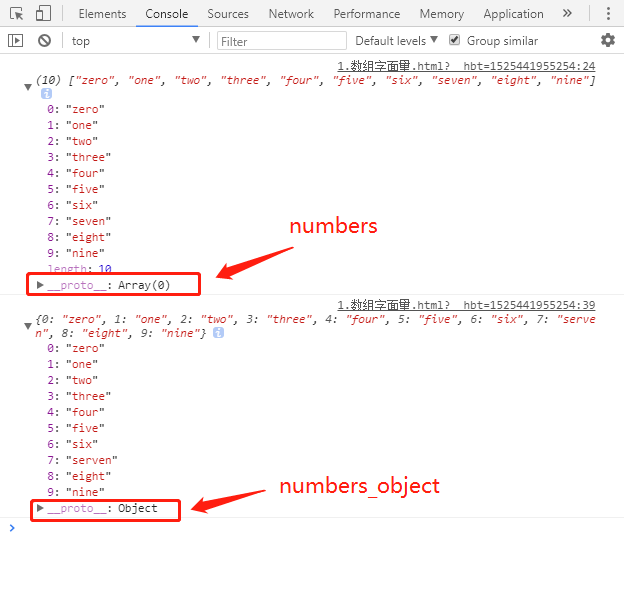The image size is (624, 601).
Task: Open source link ending in :39
Action: pyautogui.click(x=466, y=305)
